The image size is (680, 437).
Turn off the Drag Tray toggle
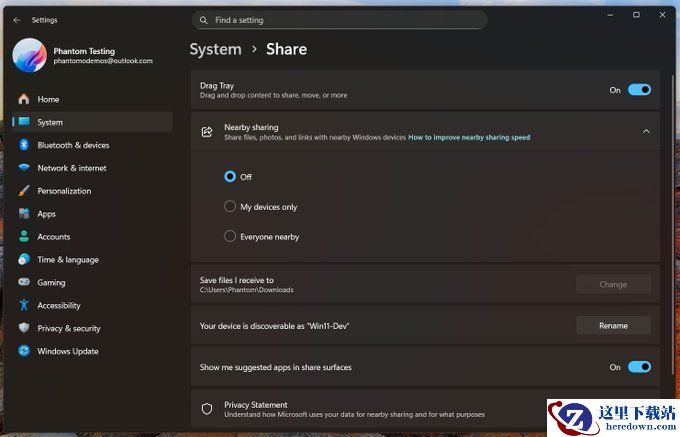click(x=639, y=90)
